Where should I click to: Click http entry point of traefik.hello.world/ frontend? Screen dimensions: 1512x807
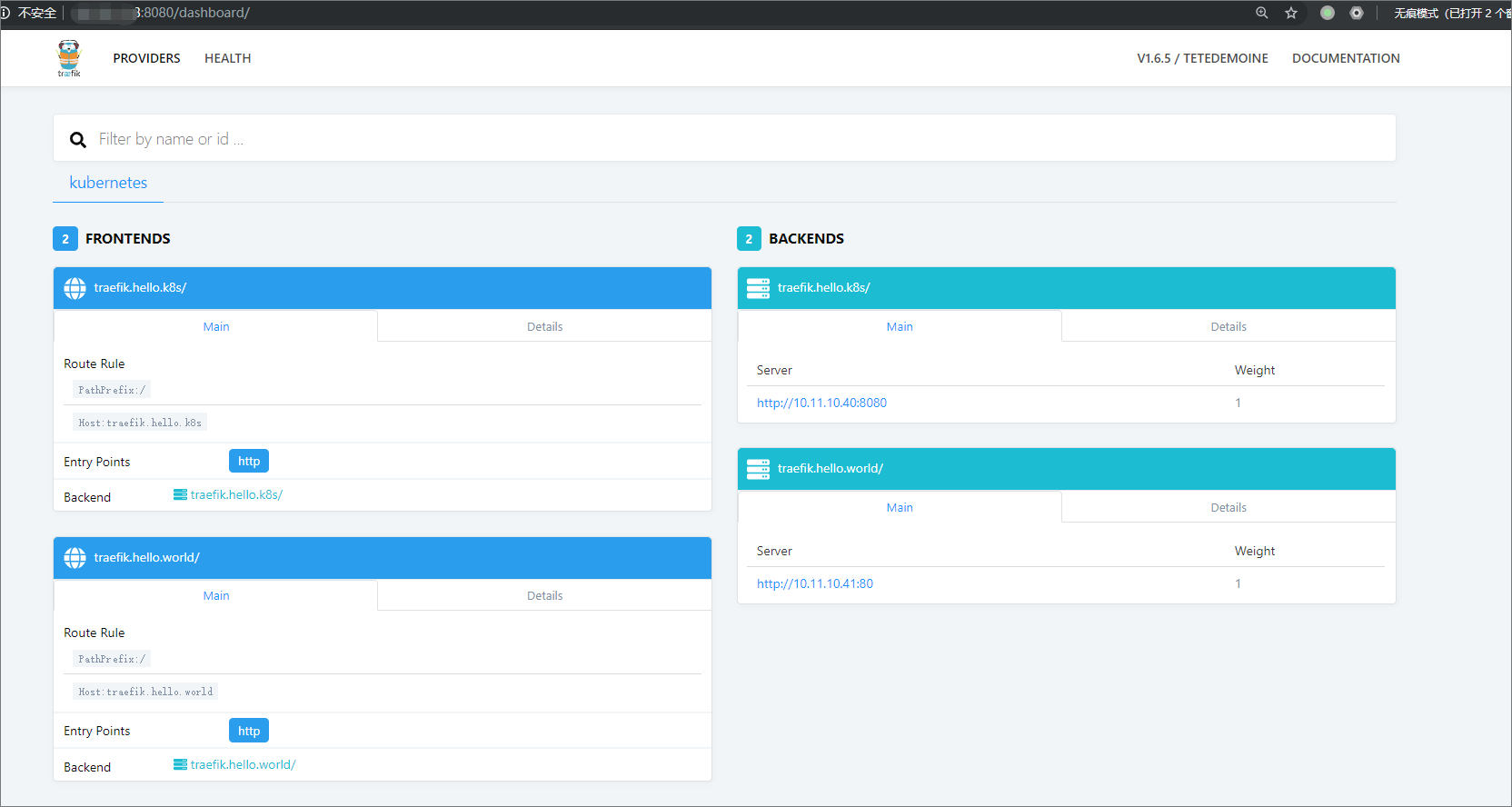[249, 731]
